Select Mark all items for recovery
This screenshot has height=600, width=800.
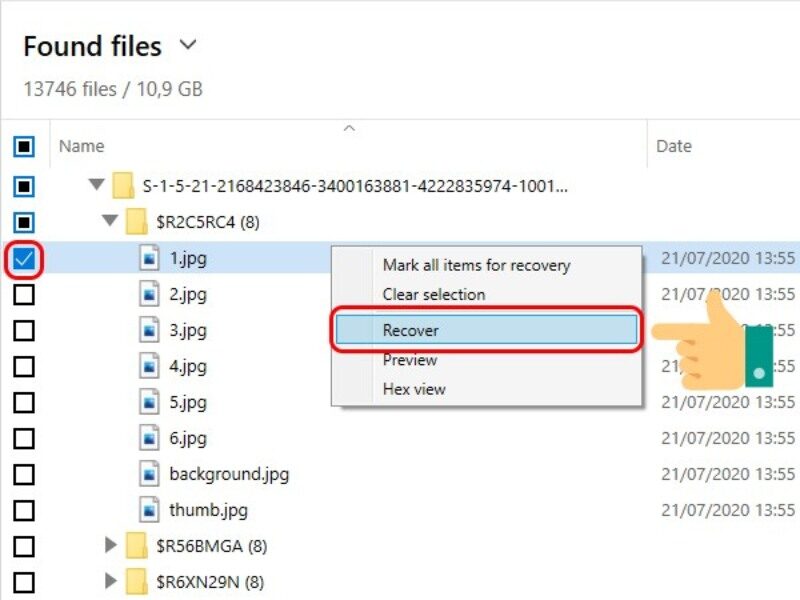coord(477,265)
